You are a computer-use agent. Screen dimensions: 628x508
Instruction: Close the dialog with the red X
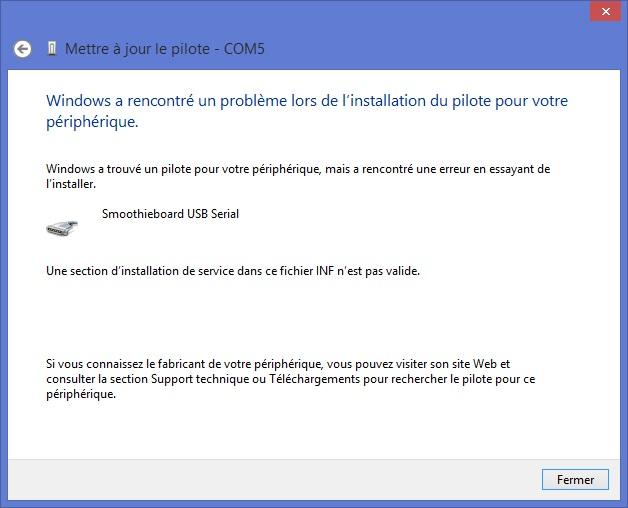[606, 12]
